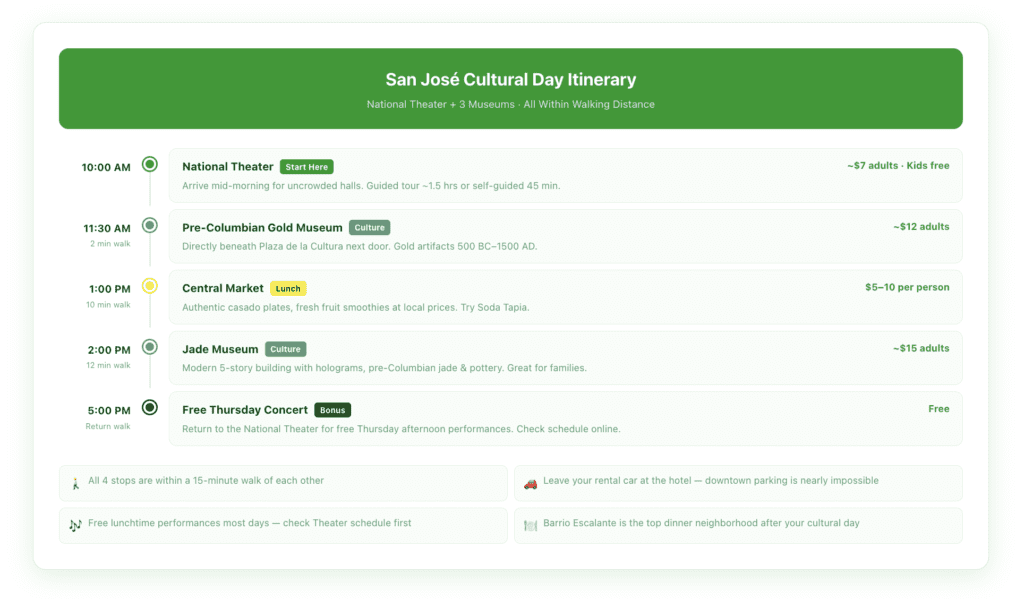Viewport: 1024px width, 599px height.
Task: Click the 11:30 AM time label
Action: point(106,229)
